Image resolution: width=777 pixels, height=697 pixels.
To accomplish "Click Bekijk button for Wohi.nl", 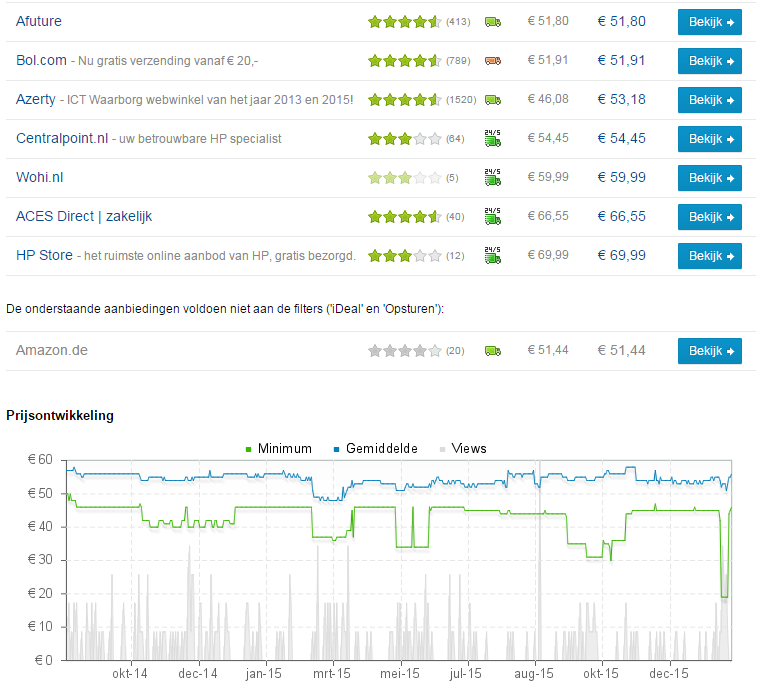I will [x=710, y=178].
